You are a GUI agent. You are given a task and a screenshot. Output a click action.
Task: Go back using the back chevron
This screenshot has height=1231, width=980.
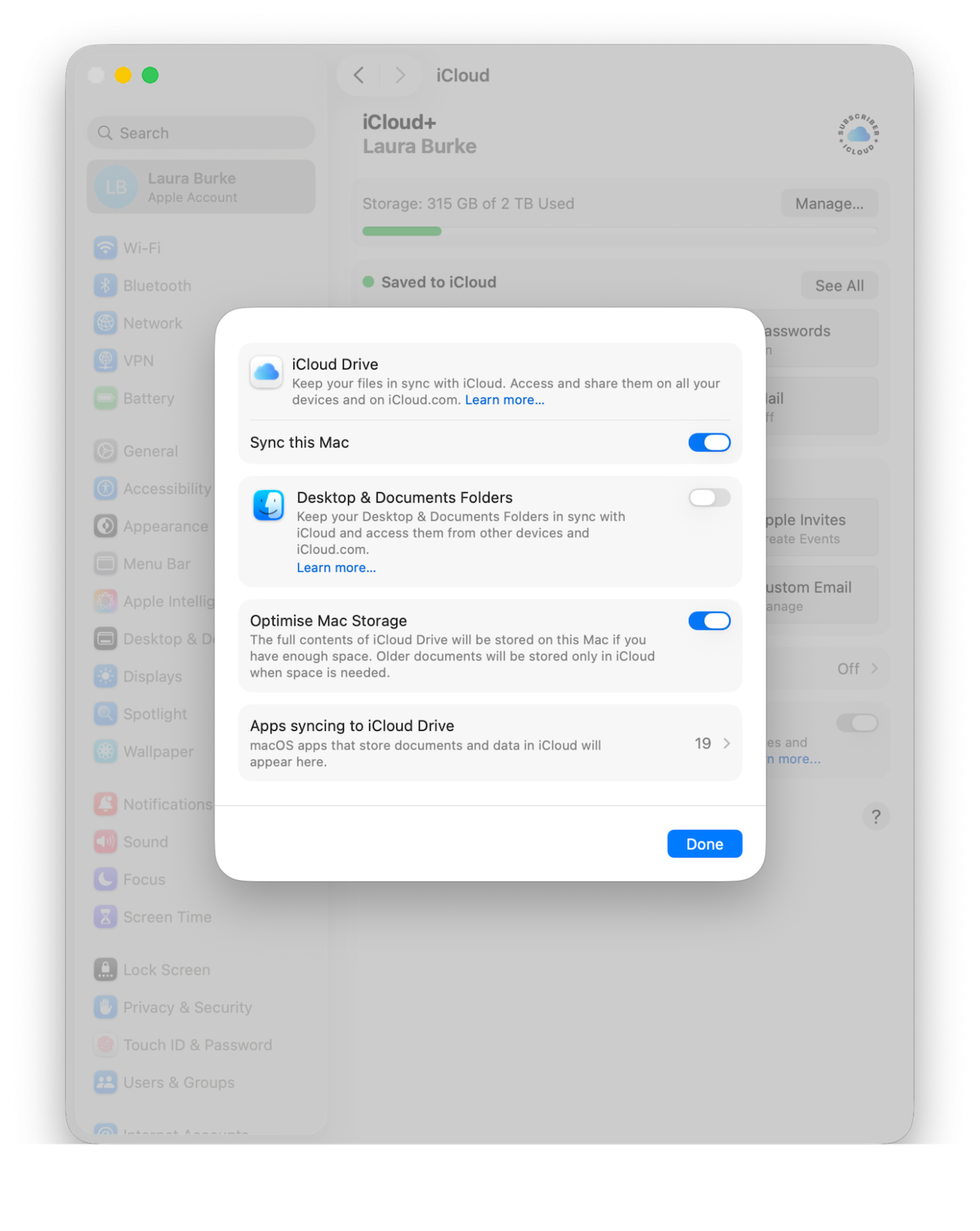coord(358,75)
